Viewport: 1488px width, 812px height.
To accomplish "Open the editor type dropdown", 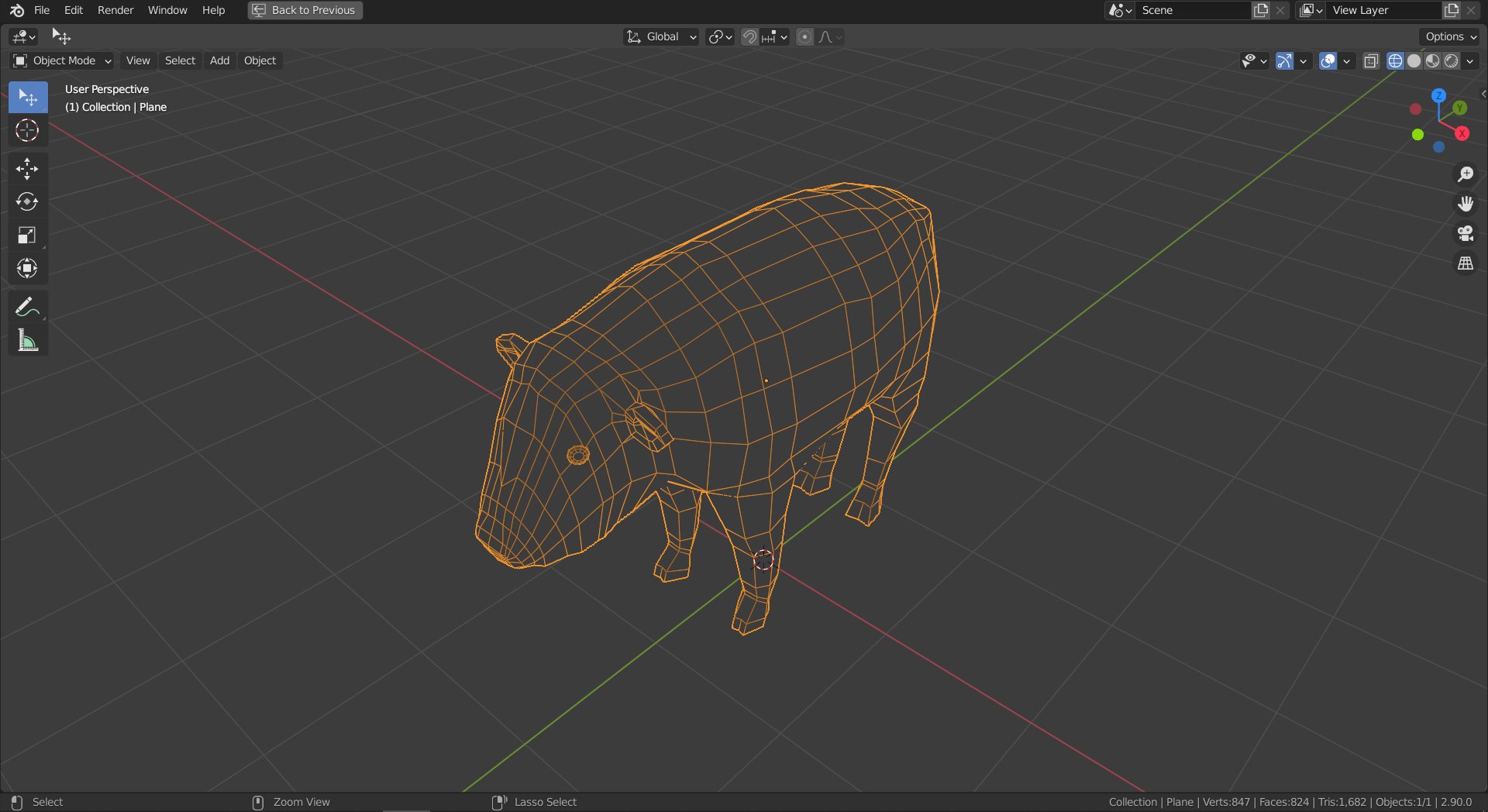I will [24, 36].
